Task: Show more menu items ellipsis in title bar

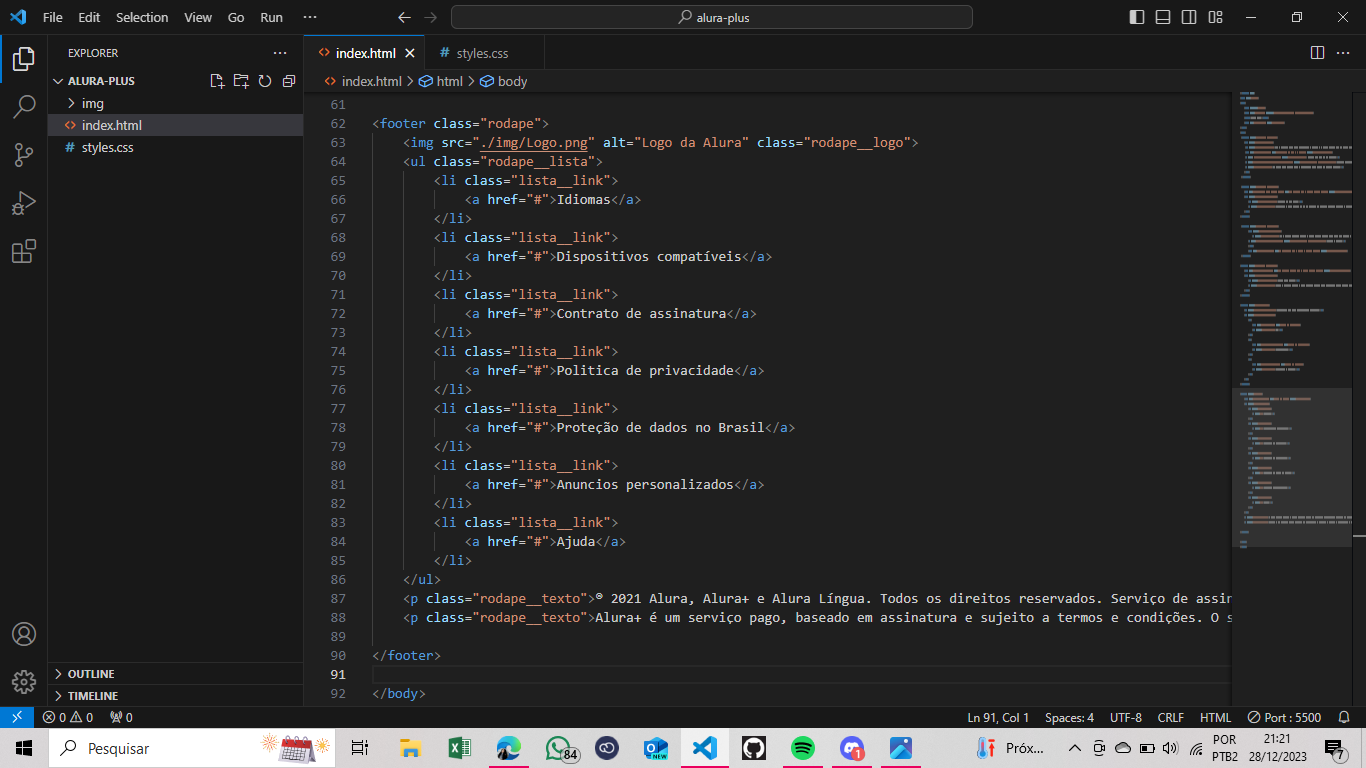Action: 310,17
